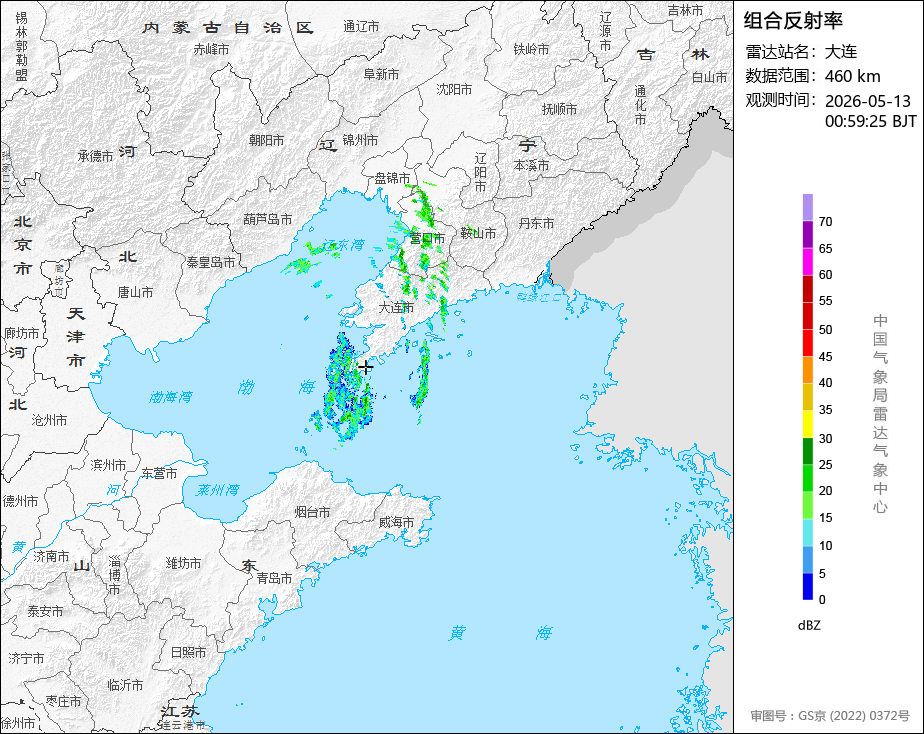Click the dark blue 0–5 dBZ legend swatch
This screenshot has height=734, width=924.
(x=807, y=587)
